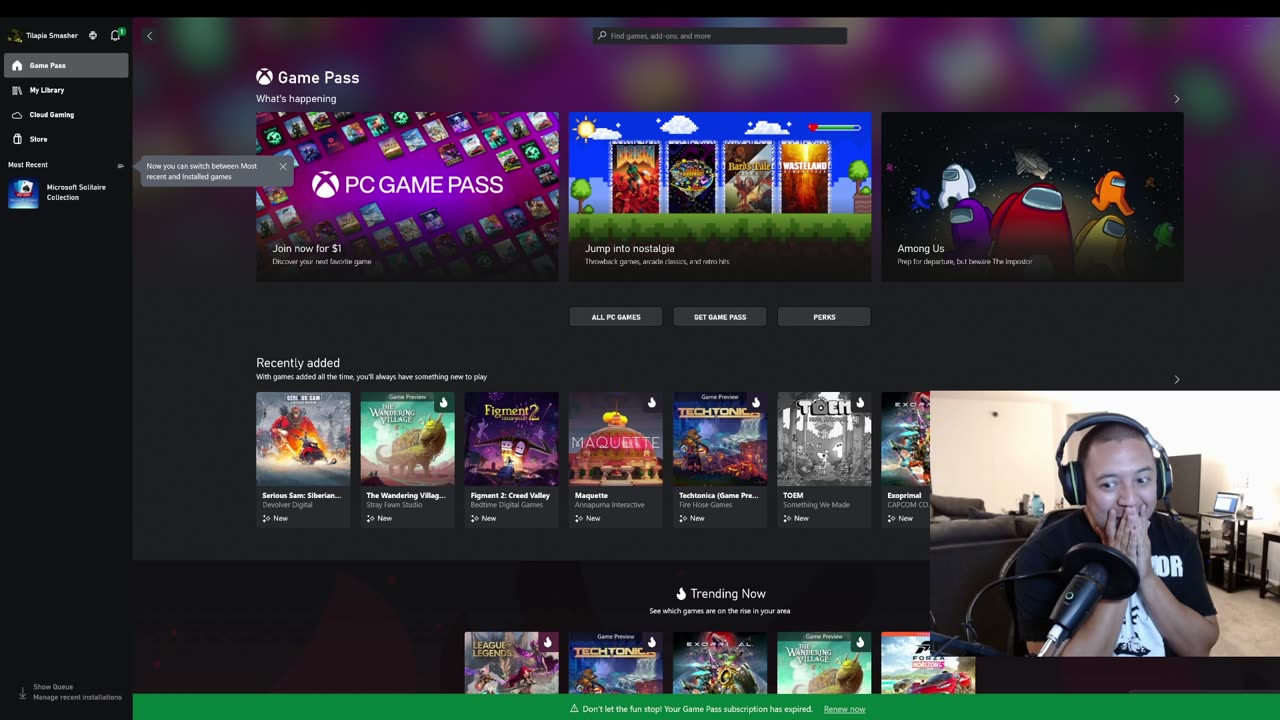Click Stray Fawn Studio publisher text

pyautogui.click(x=394, y=505)
